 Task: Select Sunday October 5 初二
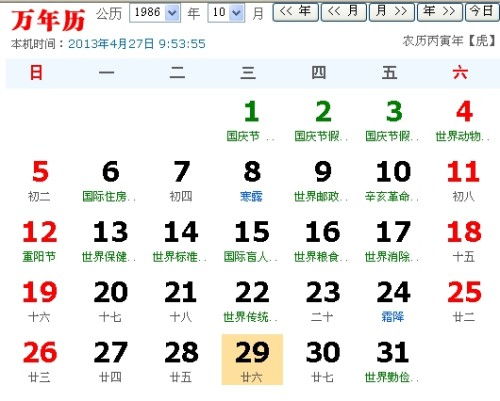coord(40,181)
